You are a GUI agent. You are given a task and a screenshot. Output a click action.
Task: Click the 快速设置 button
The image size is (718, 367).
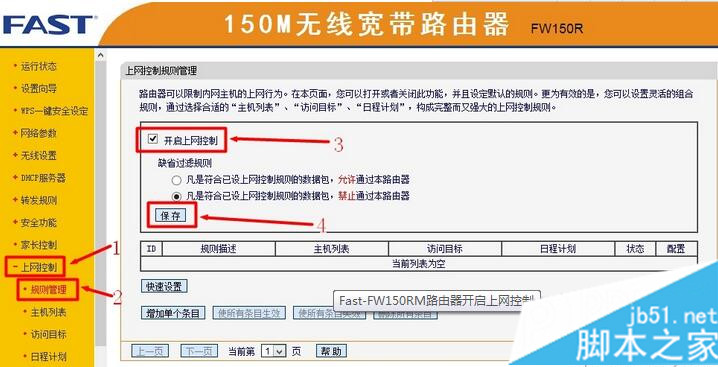[164, 287]
